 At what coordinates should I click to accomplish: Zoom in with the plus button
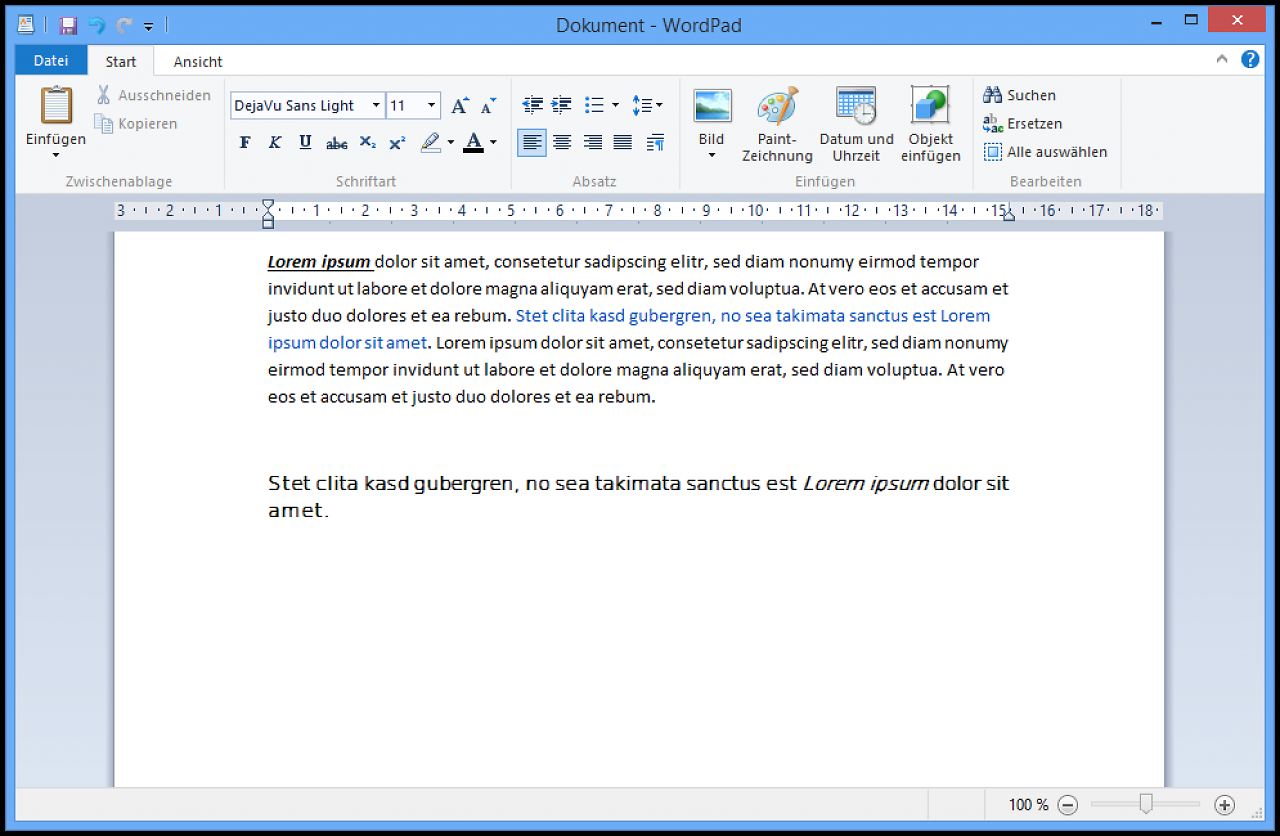(1224, 804)
